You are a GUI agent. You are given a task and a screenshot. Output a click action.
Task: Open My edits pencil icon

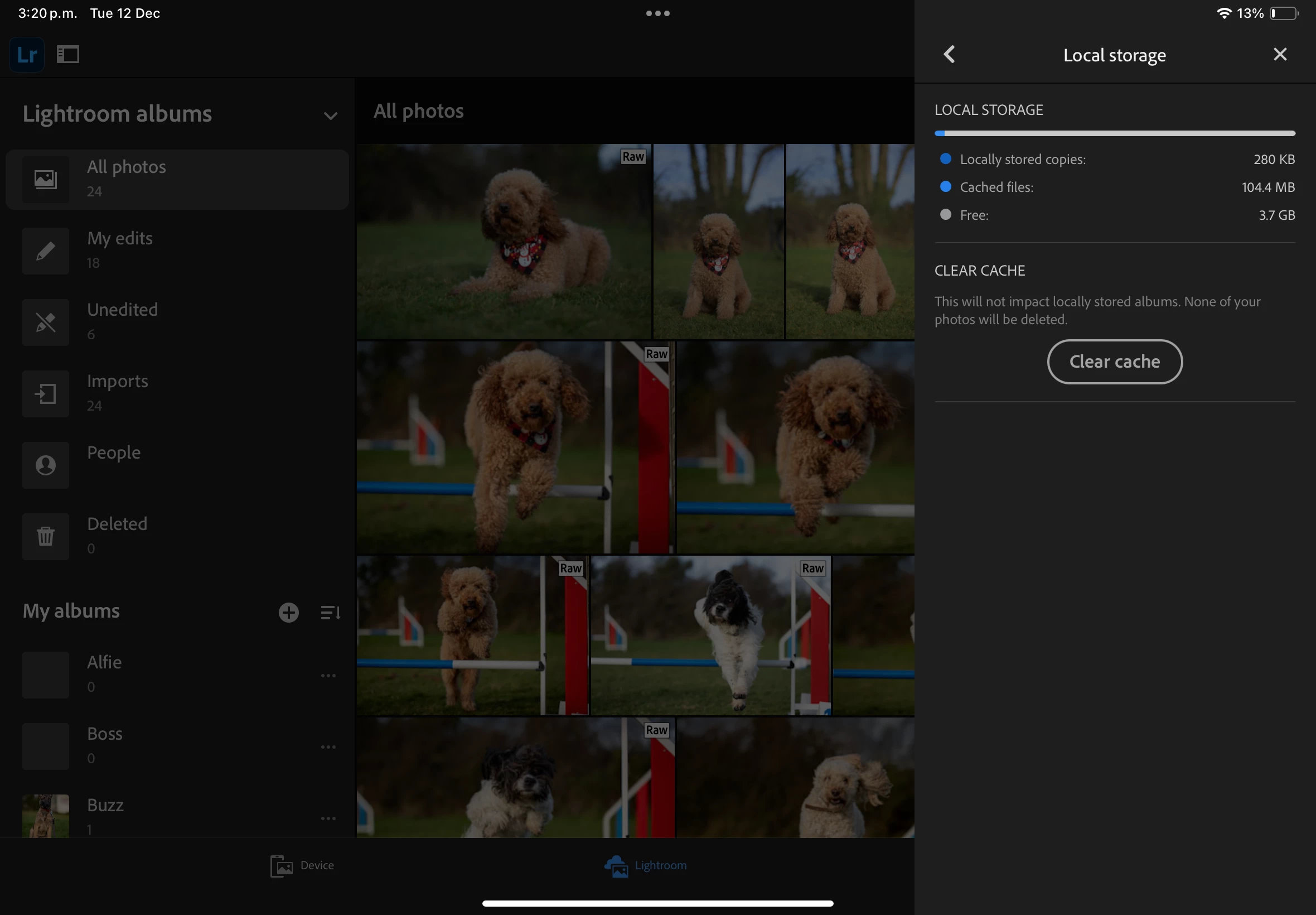(45, 251)
